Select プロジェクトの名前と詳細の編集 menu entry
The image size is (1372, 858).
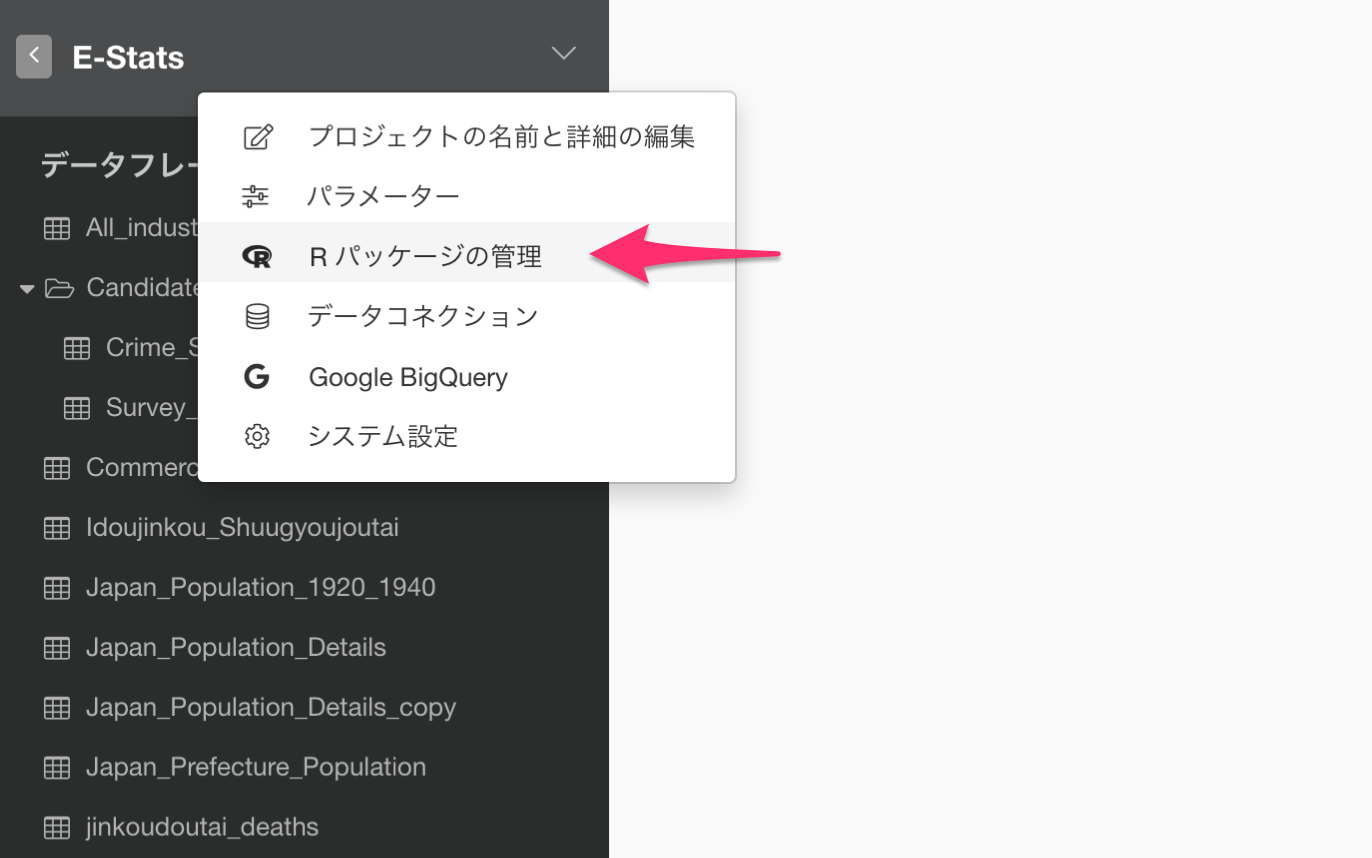[x=466, y=137]
